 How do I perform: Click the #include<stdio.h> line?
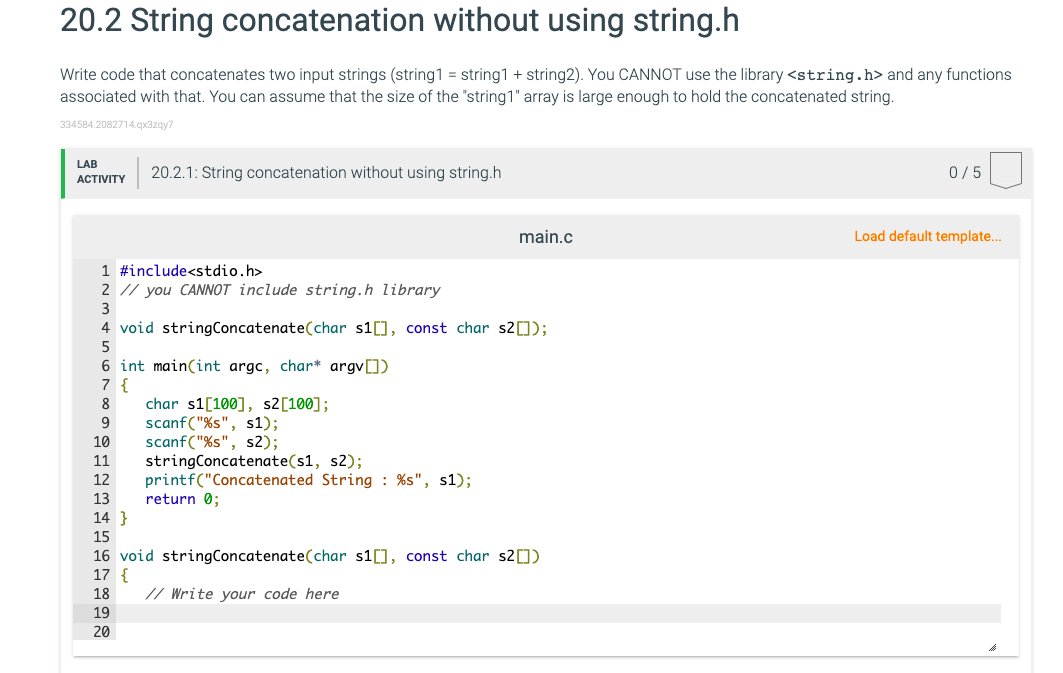click(191, 271)
